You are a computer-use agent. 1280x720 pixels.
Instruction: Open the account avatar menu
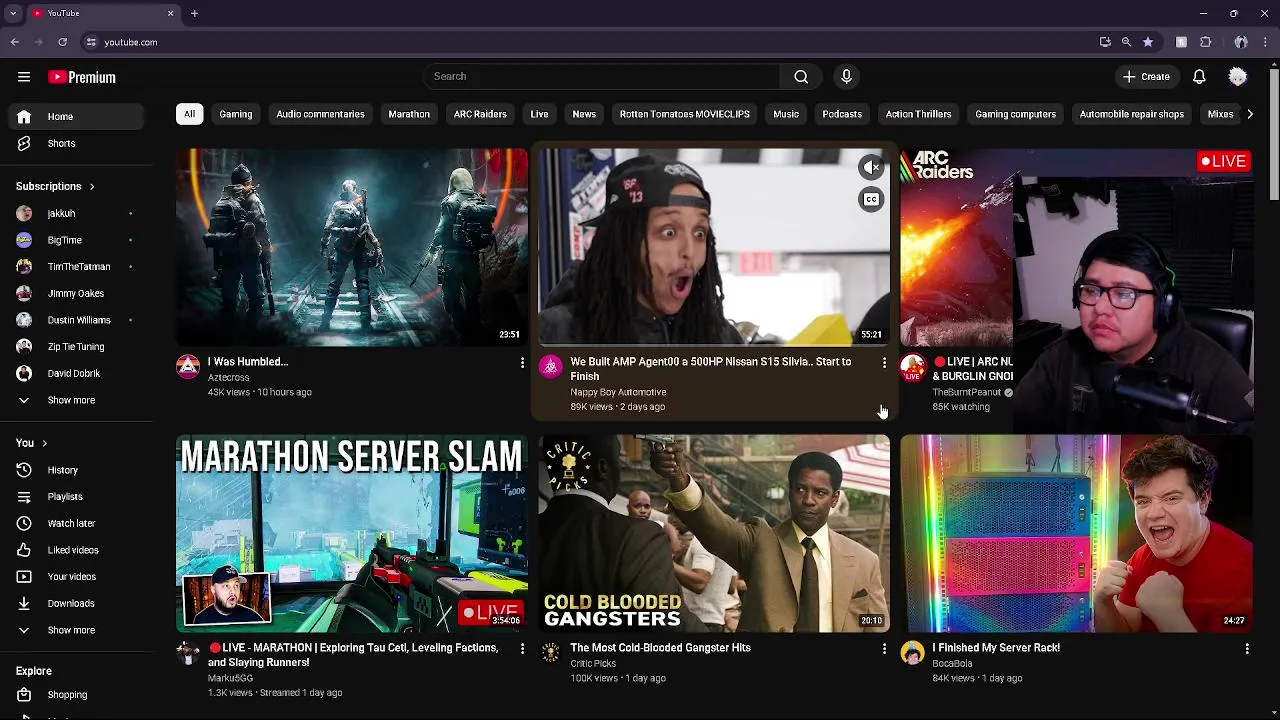[x=1238, y=76]
